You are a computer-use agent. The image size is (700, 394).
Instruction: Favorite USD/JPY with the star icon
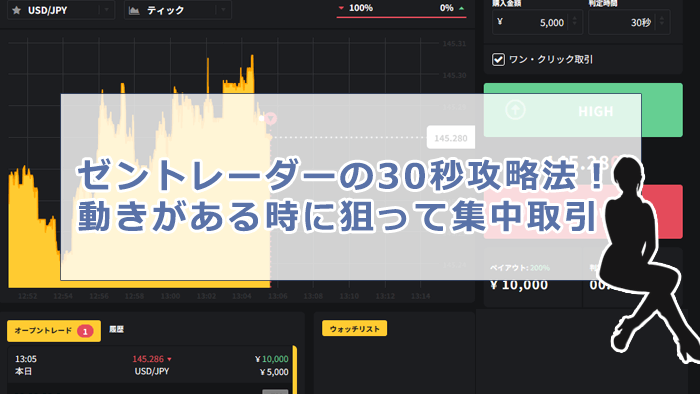coord(17,10)
